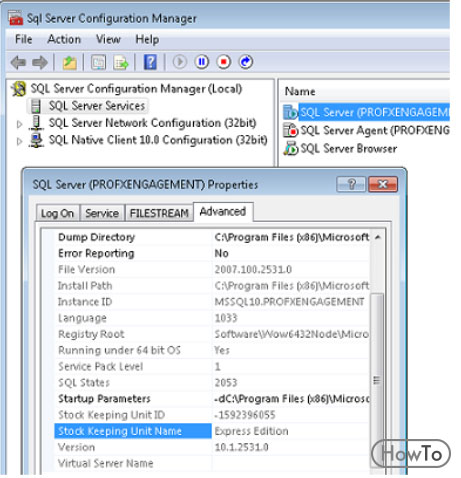Close the SQL Server Properties dialog
The width and height of the screenshot is (461, 478).
(x=383, y=184)
